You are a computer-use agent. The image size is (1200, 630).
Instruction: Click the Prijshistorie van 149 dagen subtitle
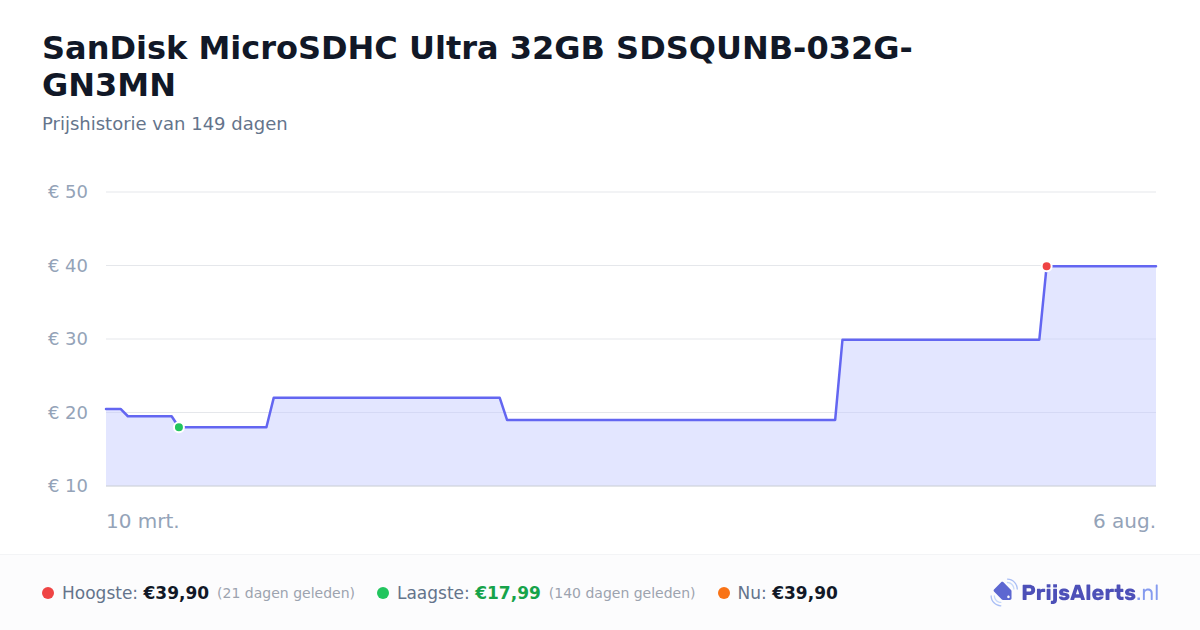[165, 124]
